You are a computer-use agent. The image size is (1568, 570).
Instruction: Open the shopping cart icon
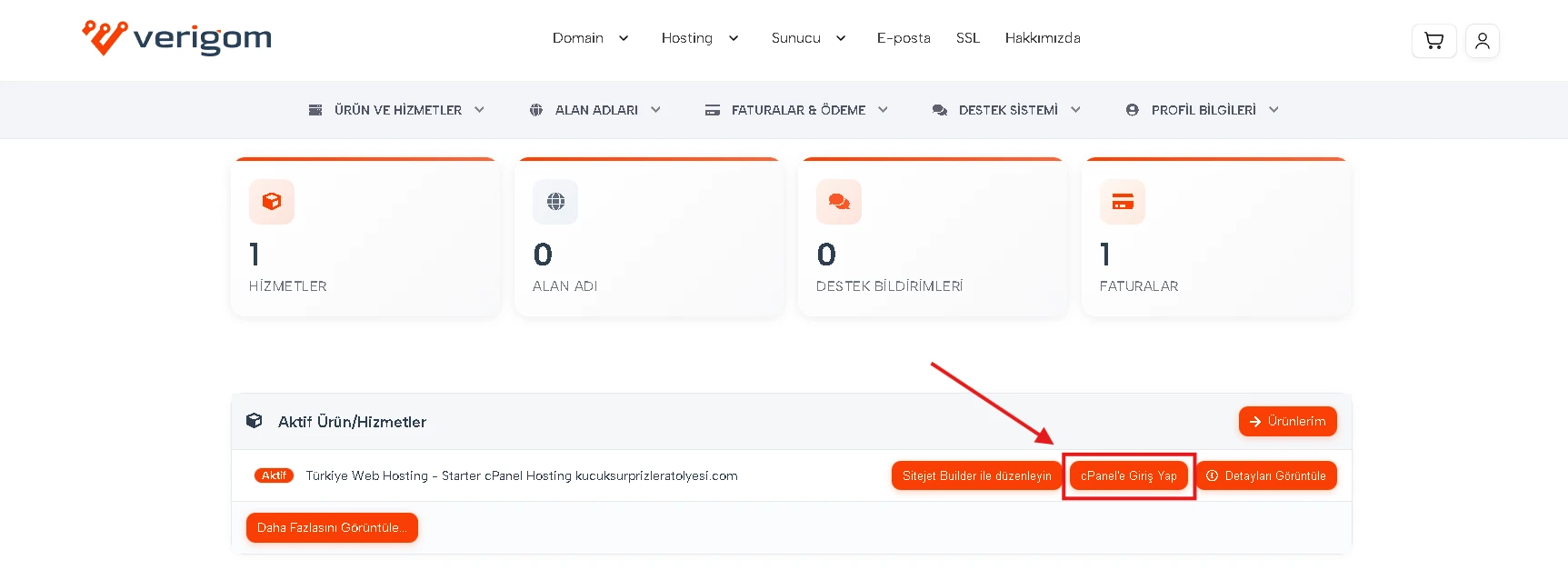[1433, 41]
